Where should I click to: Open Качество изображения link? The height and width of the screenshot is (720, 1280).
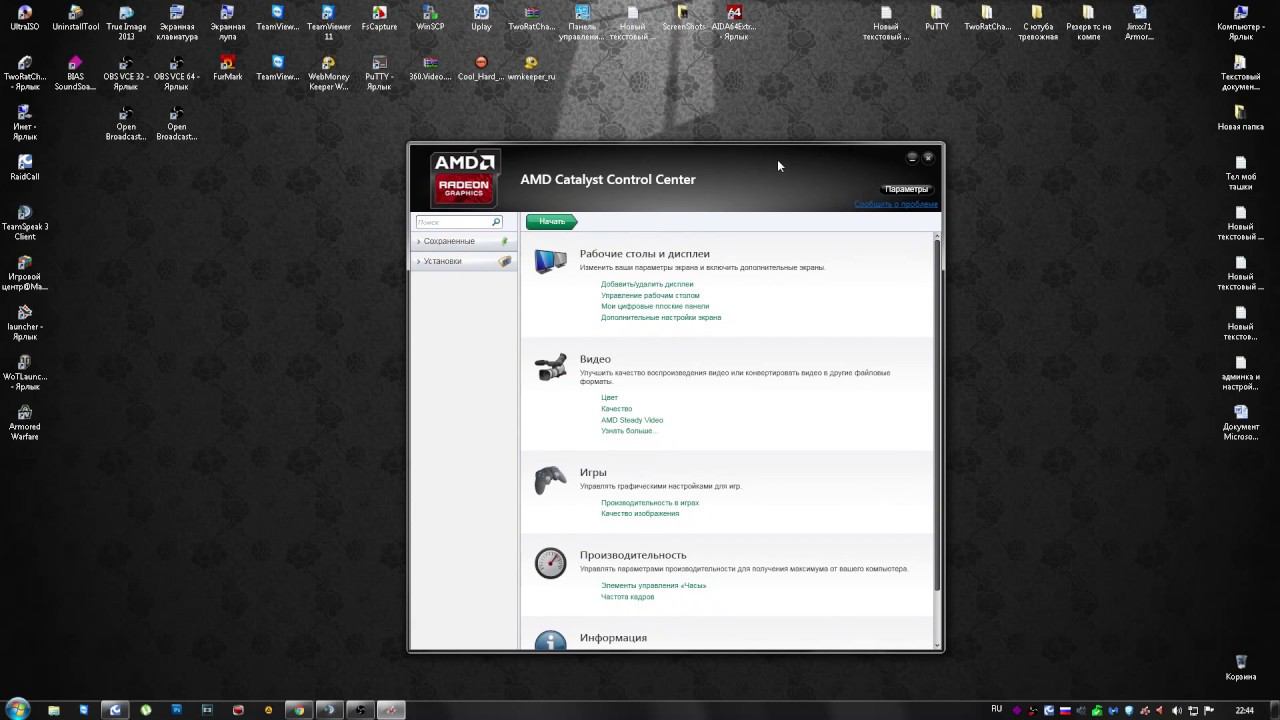click(640, 514)
